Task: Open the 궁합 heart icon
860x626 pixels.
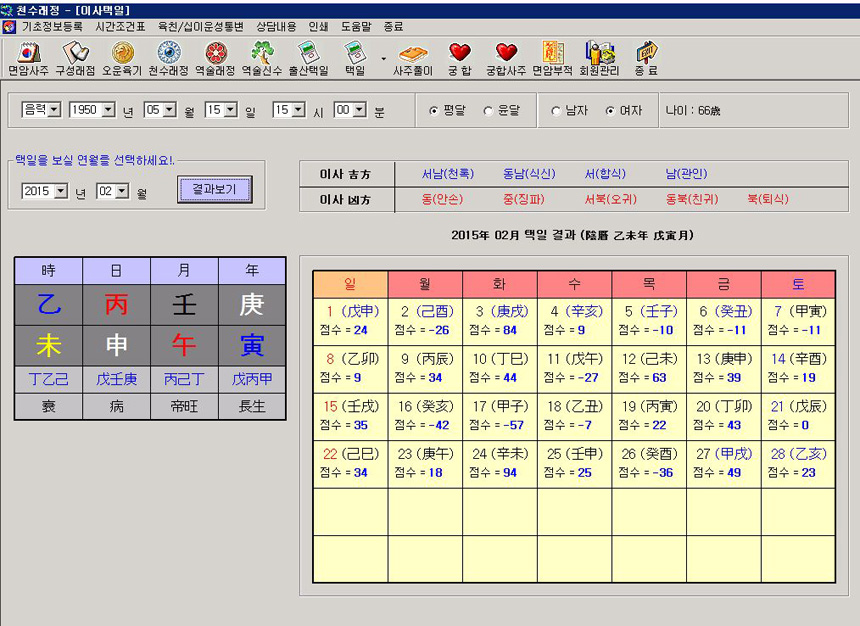Action: point(460,58)
